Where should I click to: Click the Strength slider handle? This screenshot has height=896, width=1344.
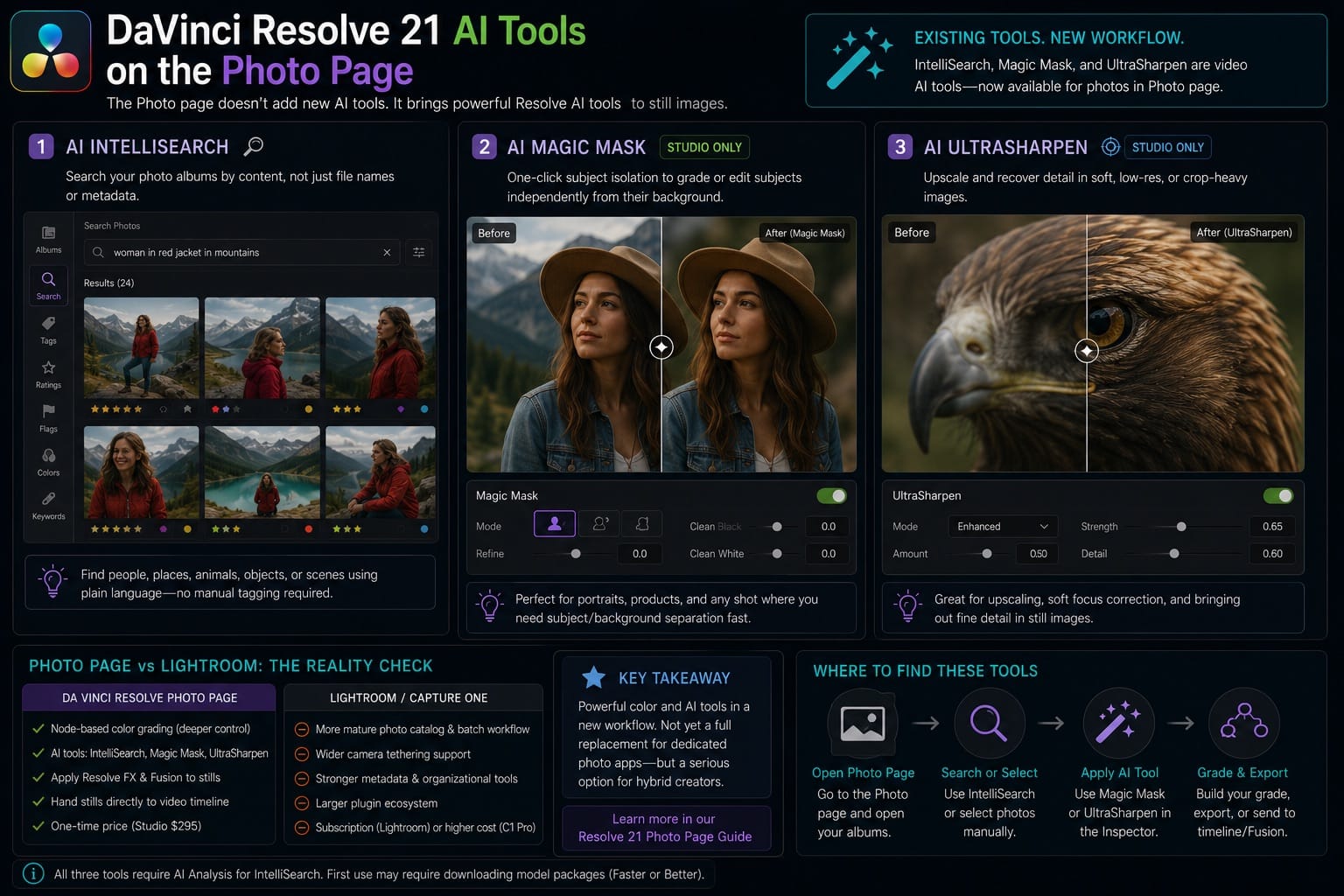tap(1181, 527)
